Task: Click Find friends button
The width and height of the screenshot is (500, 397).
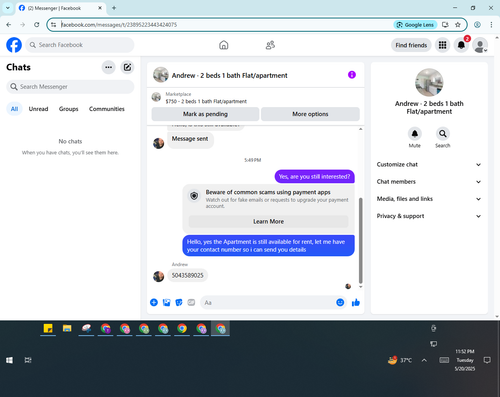Action: (x=411, y=45)
